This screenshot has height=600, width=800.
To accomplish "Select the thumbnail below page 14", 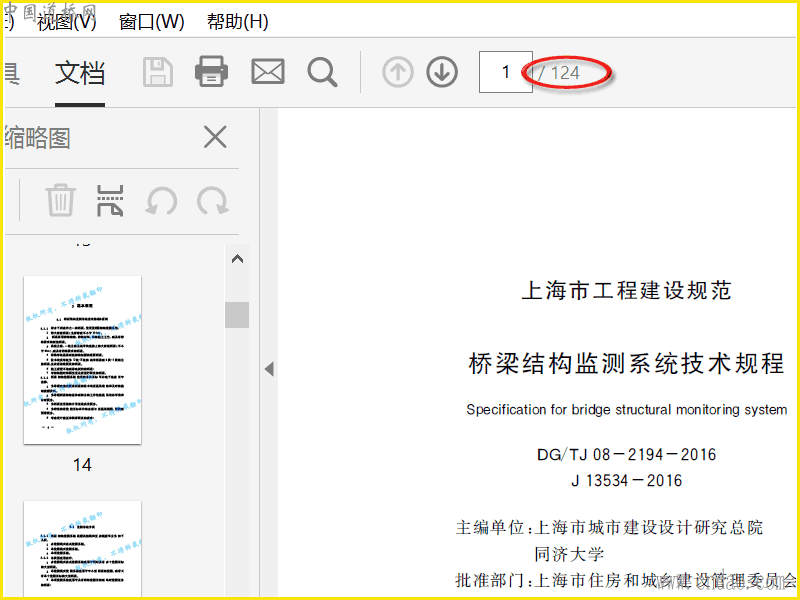I will [83, 548].
